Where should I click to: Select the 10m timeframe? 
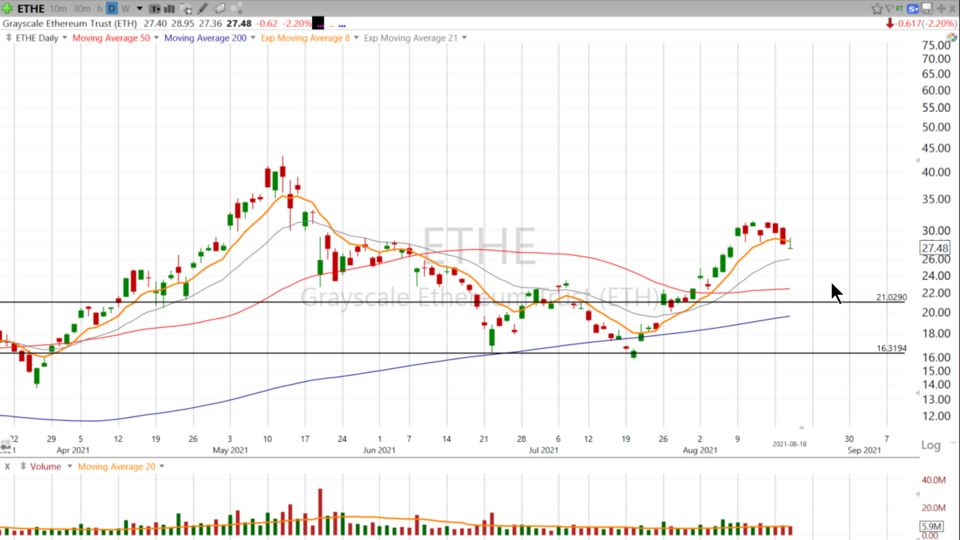(x=58, y=9)
